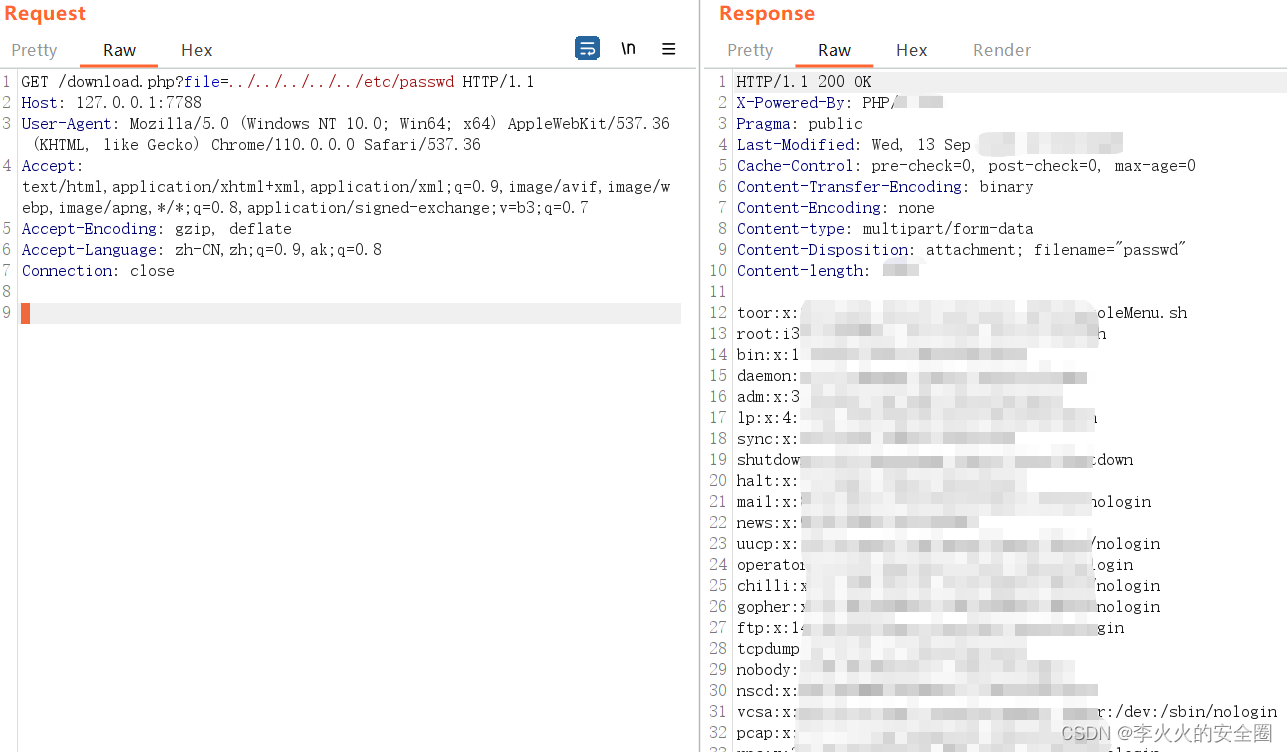
Task: Toggle the word wrap icon in the Request panel
Action: (588, 48)
